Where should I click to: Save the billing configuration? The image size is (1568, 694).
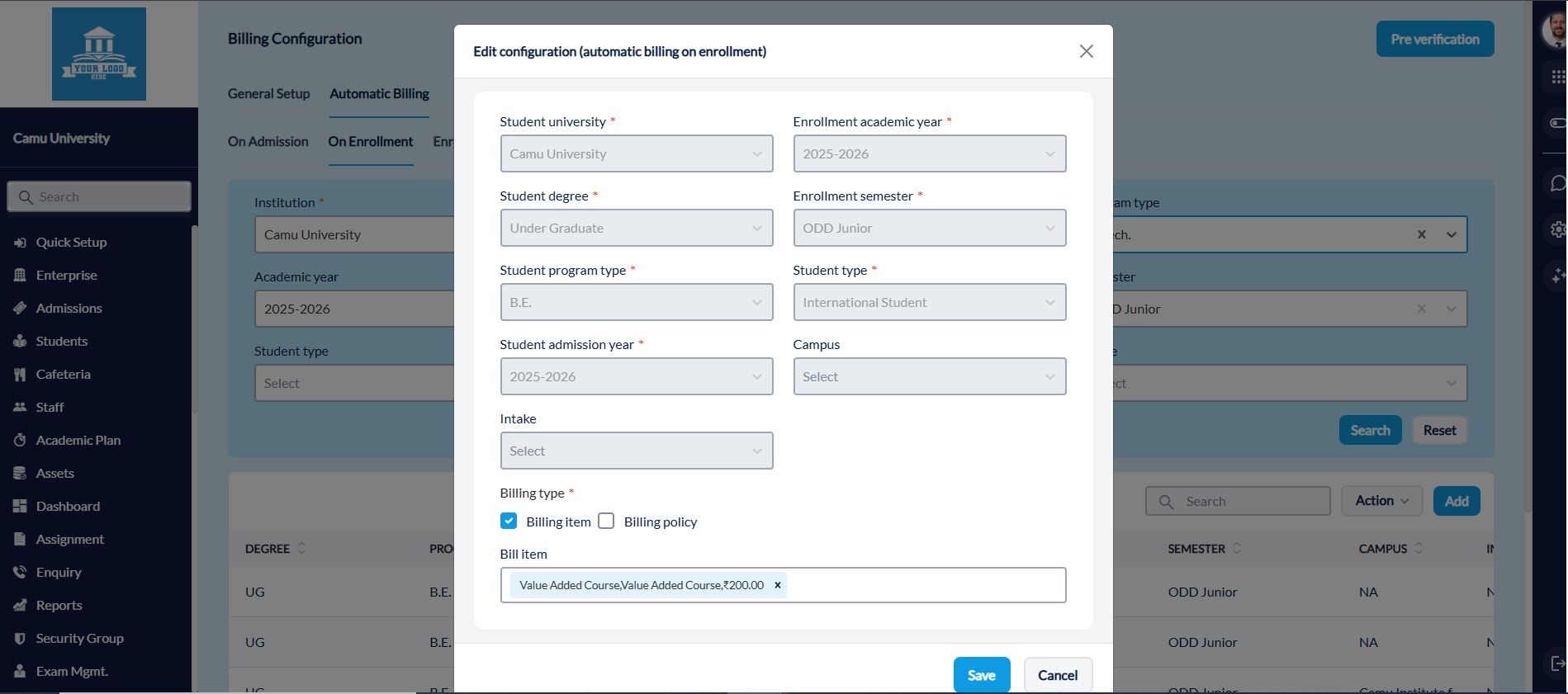click(x=981, y=675)
